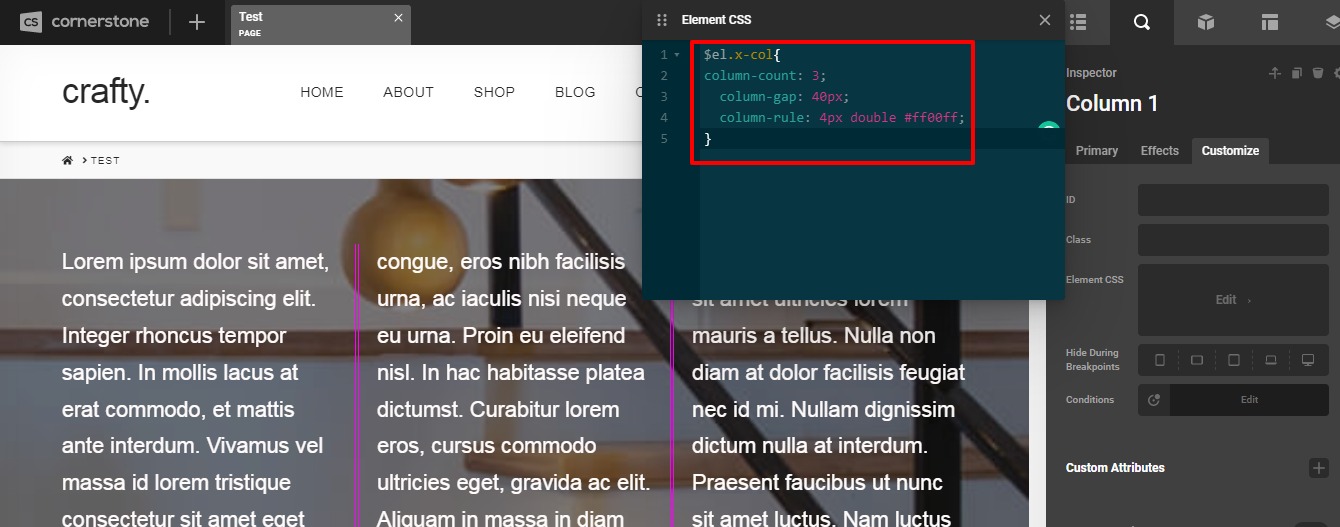Toggle hide on smallest phone breakpoint

[1160, 360]
